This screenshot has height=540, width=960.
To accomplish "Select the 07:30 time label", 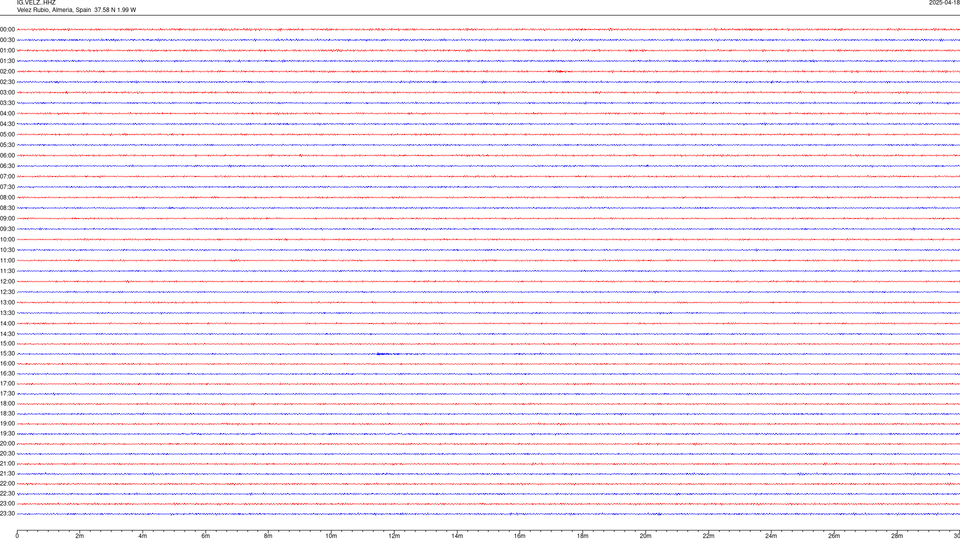I will click(x=7, y=187).
